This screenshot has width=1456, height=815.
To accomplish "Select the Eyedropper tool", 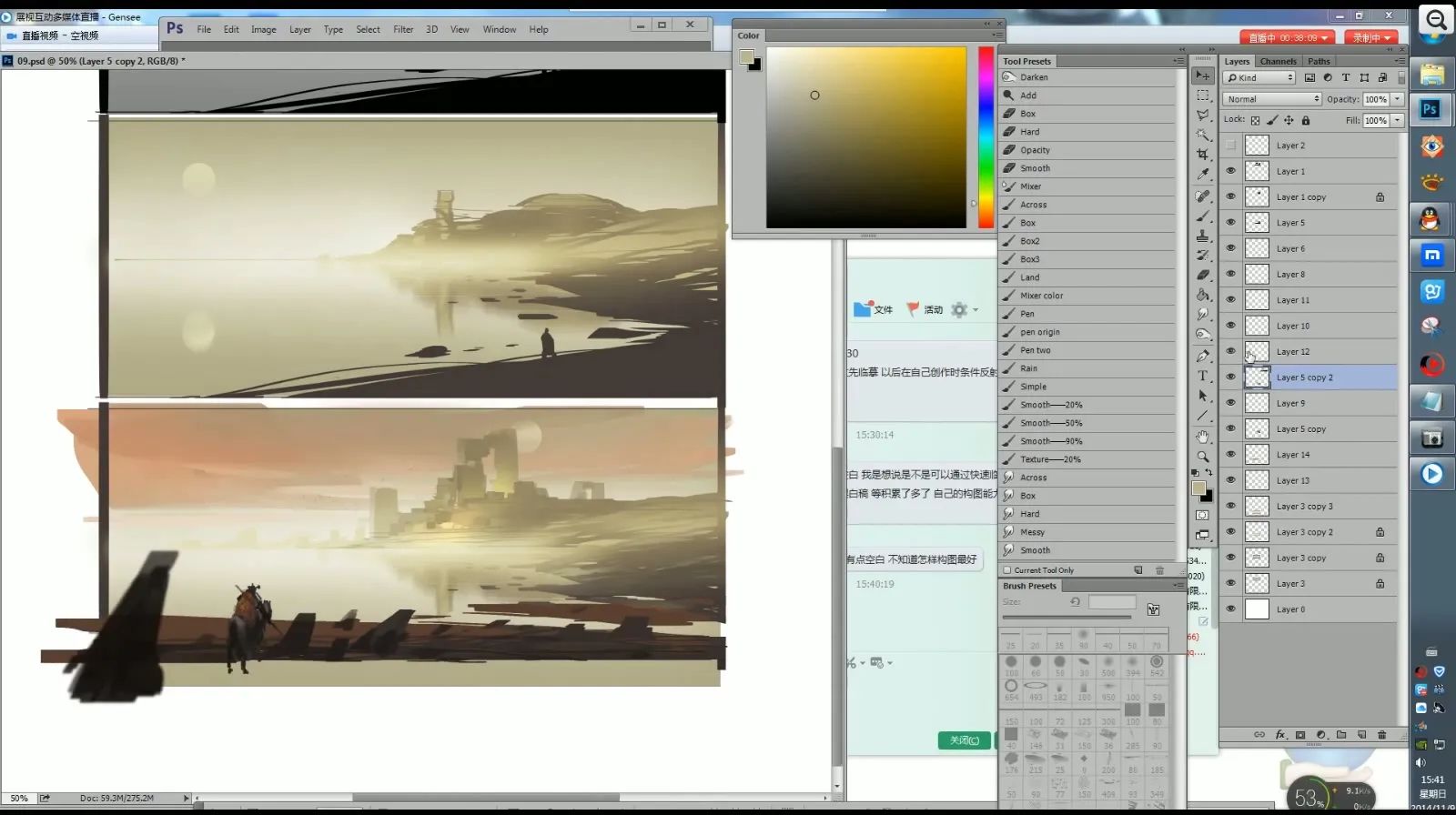I will pyautogui.click(x=1202, y=175).
